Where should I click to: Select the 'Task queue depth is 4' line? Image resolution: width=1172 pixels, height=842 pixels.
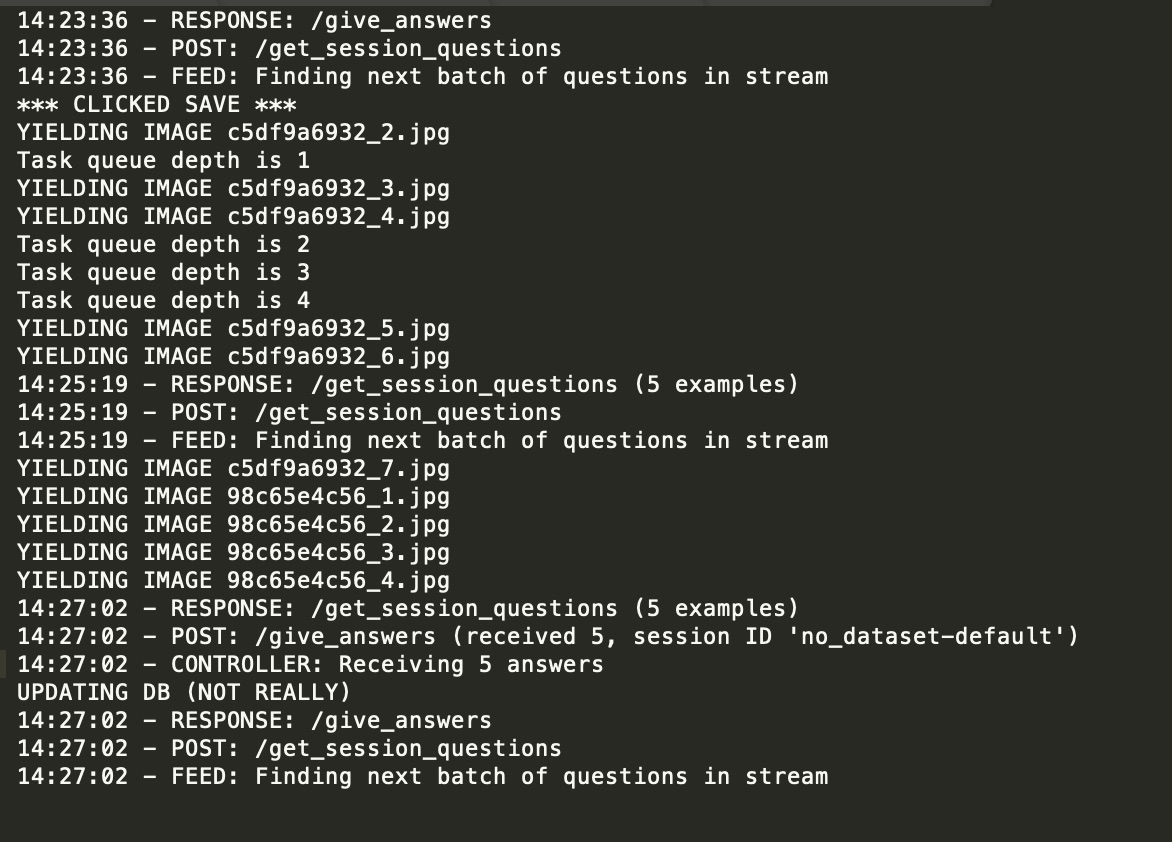[x=164, y=301]
